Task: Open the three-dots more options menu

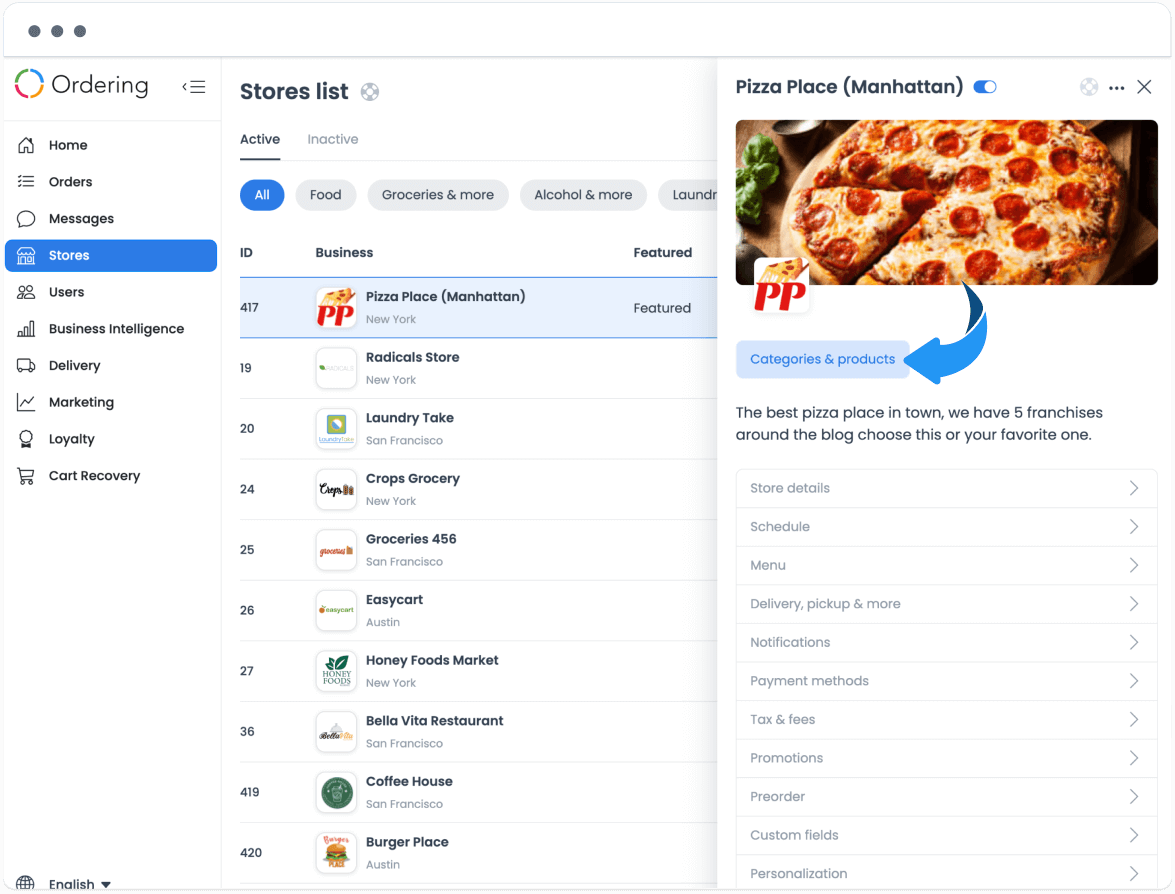Action: (x=1117, y=88)
